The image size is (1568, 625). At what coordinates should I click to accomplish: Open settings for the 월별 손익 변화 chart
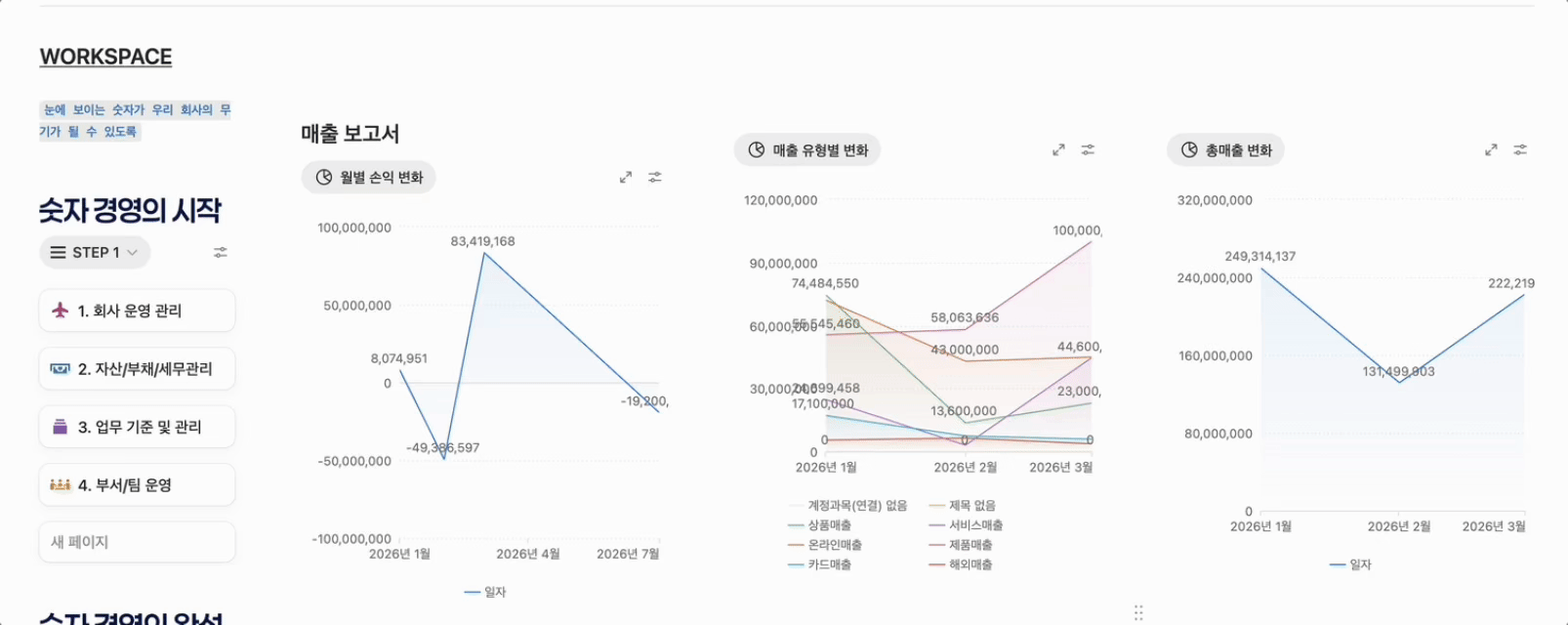(x=655, y=177)
